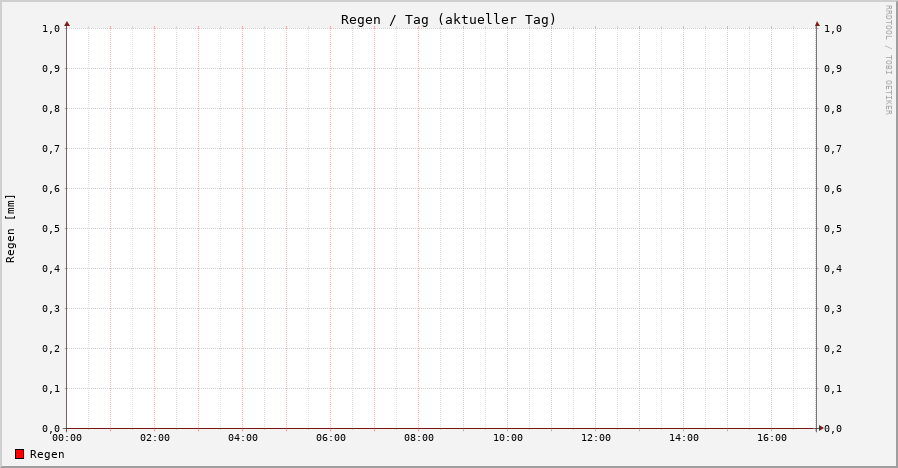
Task: Click the right axis value 1,0
Action: [833, 29]
